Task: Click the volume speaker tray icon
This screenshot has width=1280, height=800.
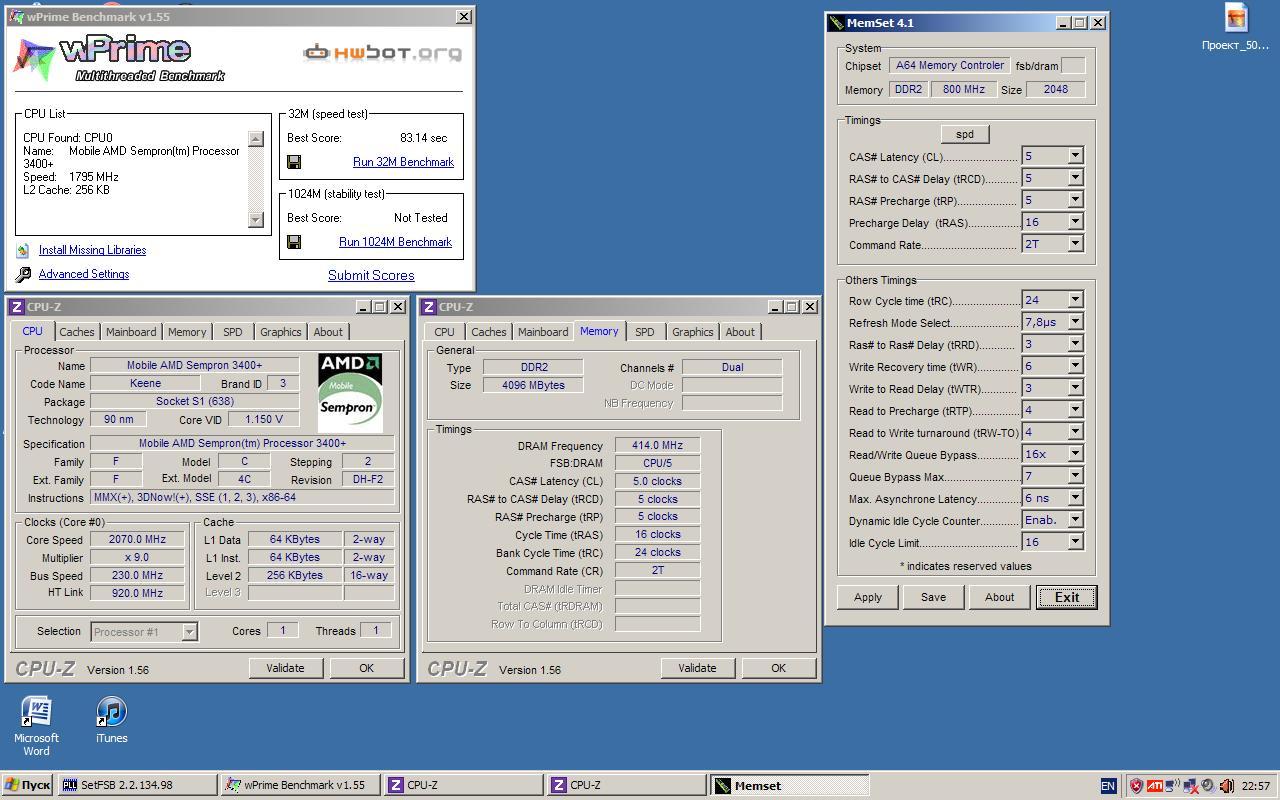Action: [1208, 786]
